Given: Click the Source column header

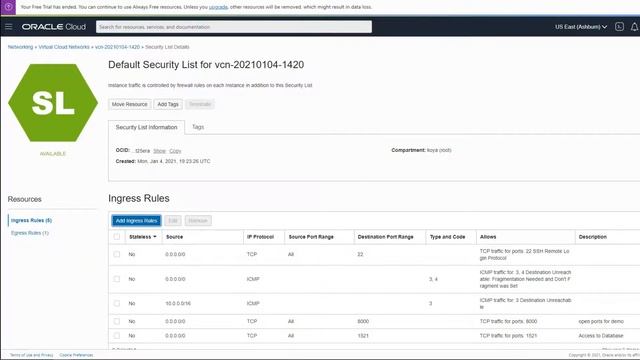Looking at the screenshot, I should 174,237.
